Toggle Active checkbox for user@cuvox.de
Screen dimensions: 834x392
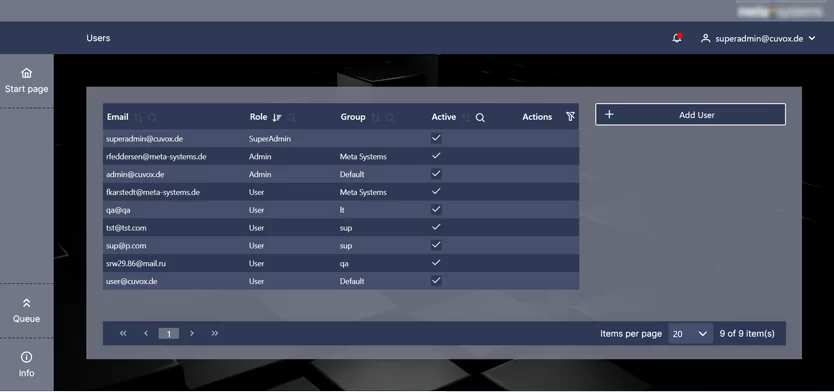436,281
